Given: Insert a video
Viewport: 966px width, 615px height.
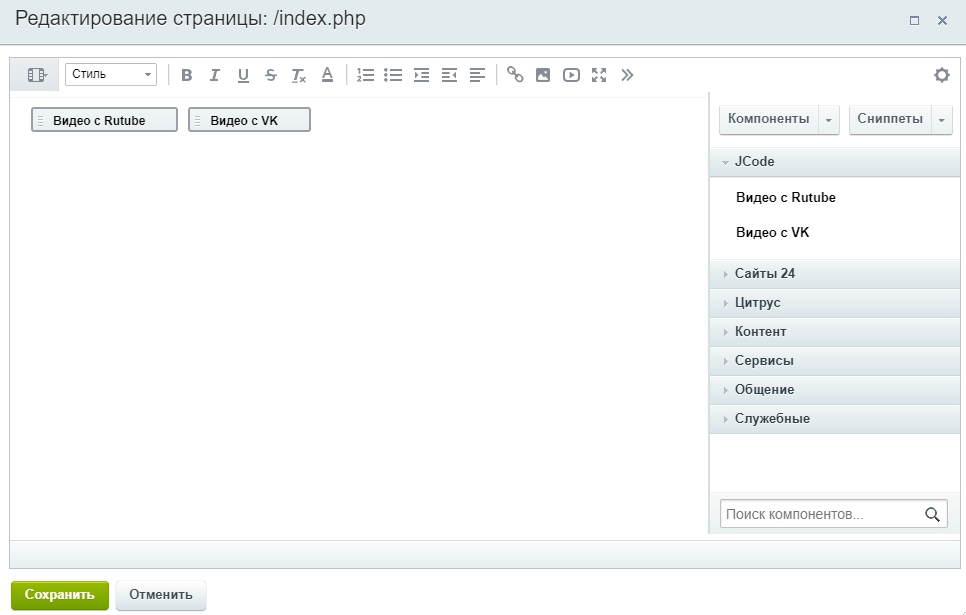Looking at the screenshot, I should pos(571,75).
